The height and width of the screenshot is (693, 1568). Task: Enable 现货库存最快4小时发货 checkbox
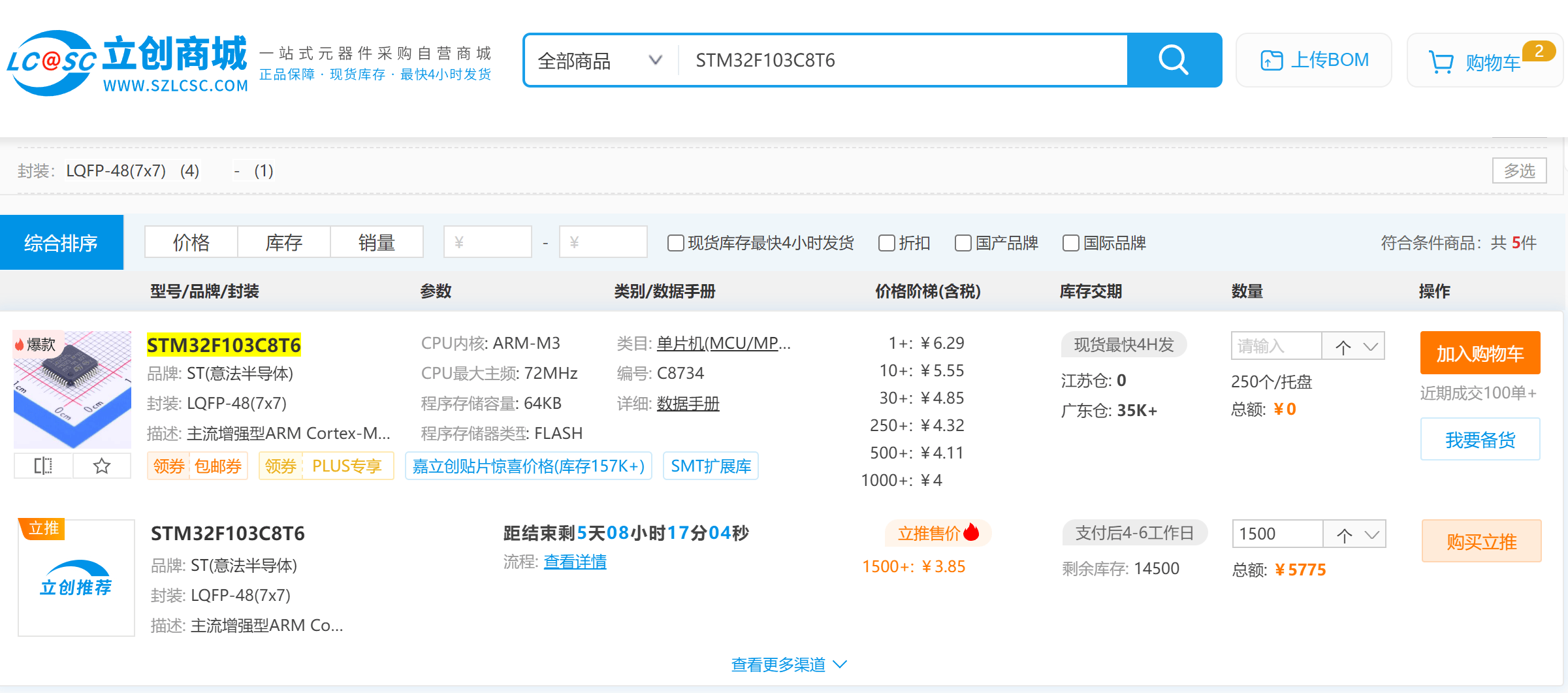point(675,243)
